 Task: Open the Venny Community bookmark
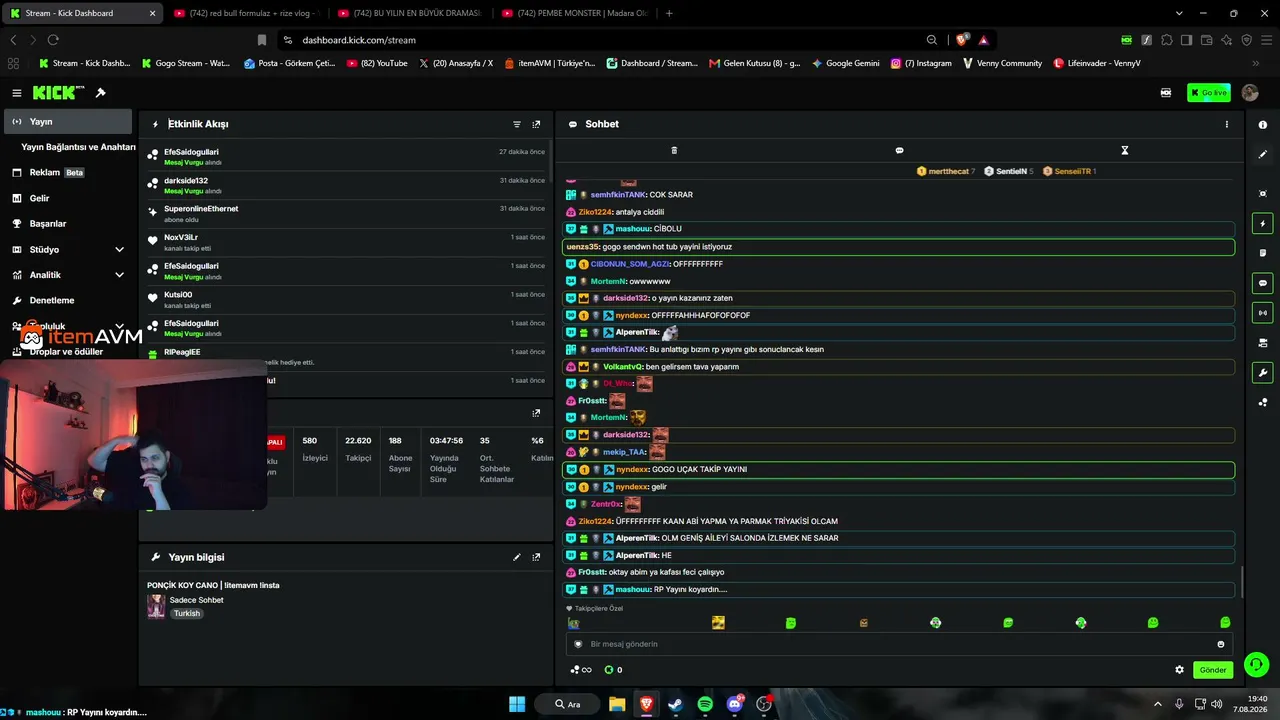point(1003,63)
